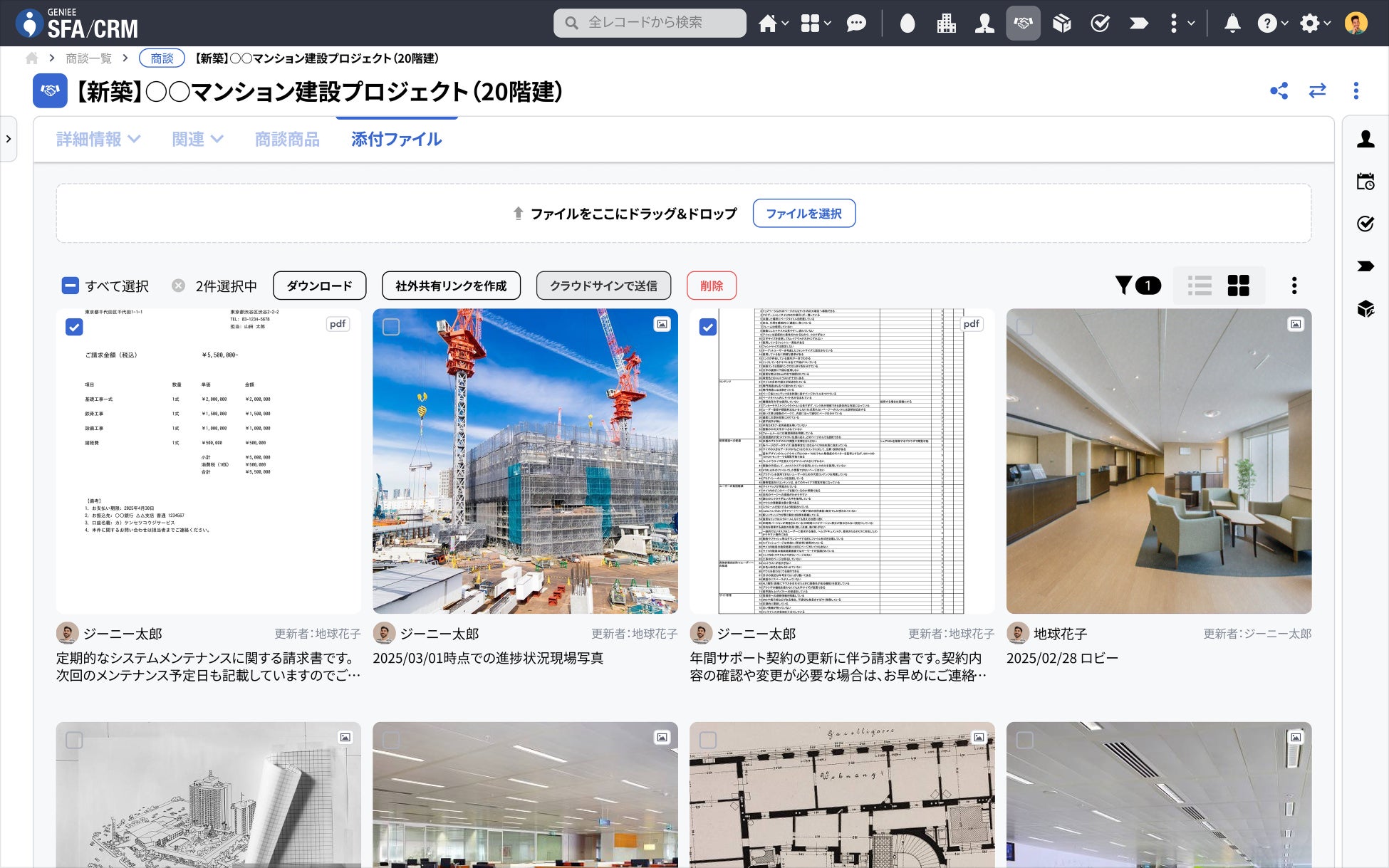Image resolution: width=1389 pixels, height=868 pixels.
Task: Switch to list view layout
Action: (x=1200, y=286)
